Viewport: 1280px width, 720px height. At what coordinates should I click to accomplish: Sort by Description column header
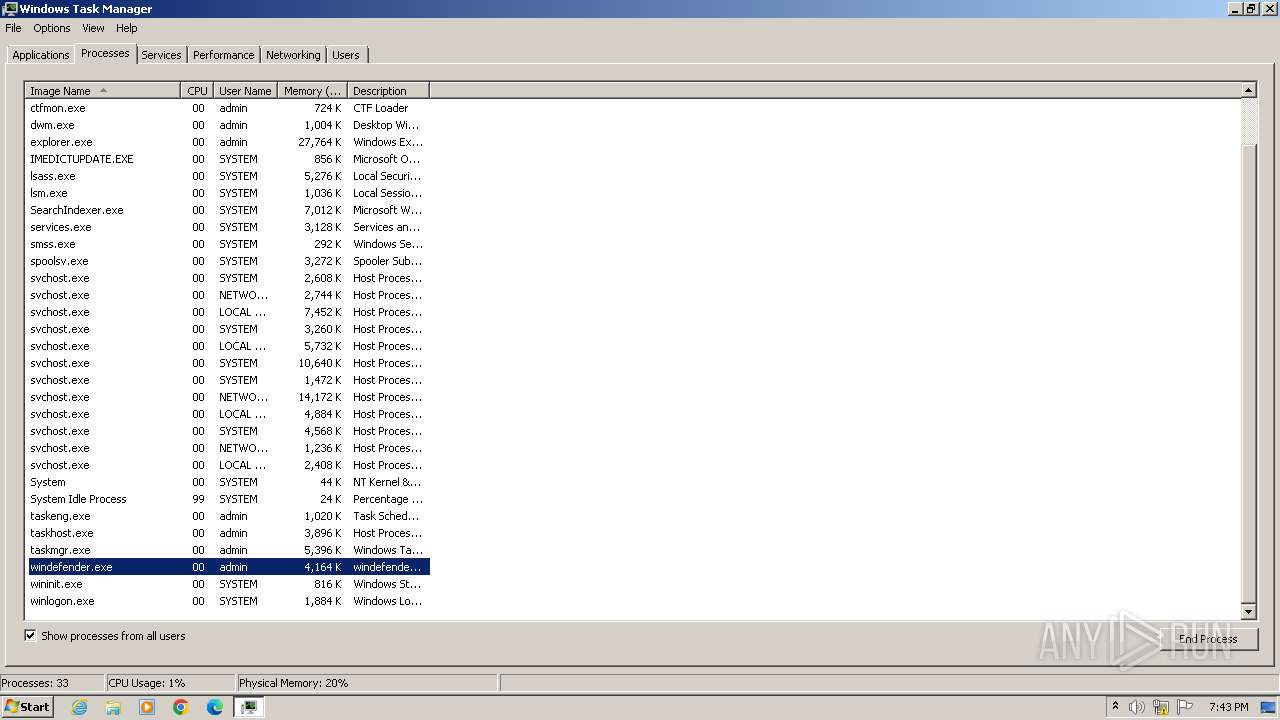(388, 91)
